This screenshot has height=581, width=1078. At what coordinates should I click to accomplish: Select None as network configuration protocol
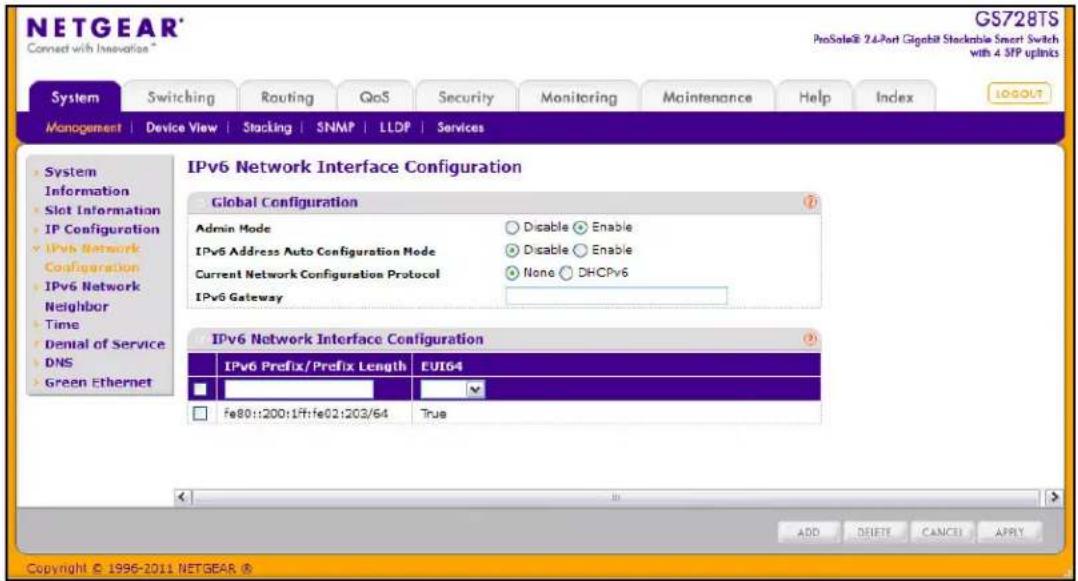512,273
